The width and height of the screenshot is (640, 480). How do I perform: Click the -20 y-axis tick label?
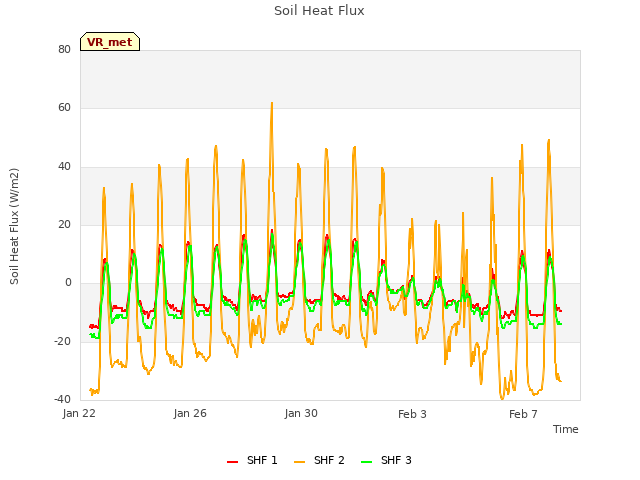62,341
